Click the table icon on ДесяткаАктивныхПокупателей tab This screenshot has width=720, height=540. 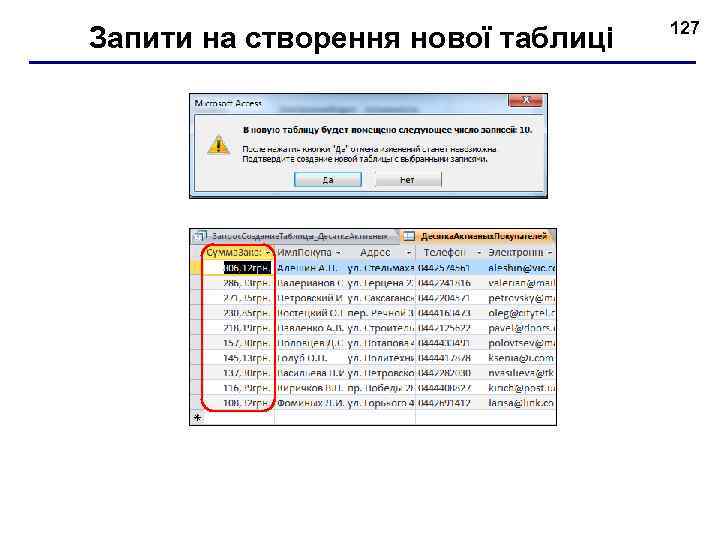pyautogui.click(x=408, y=236)
